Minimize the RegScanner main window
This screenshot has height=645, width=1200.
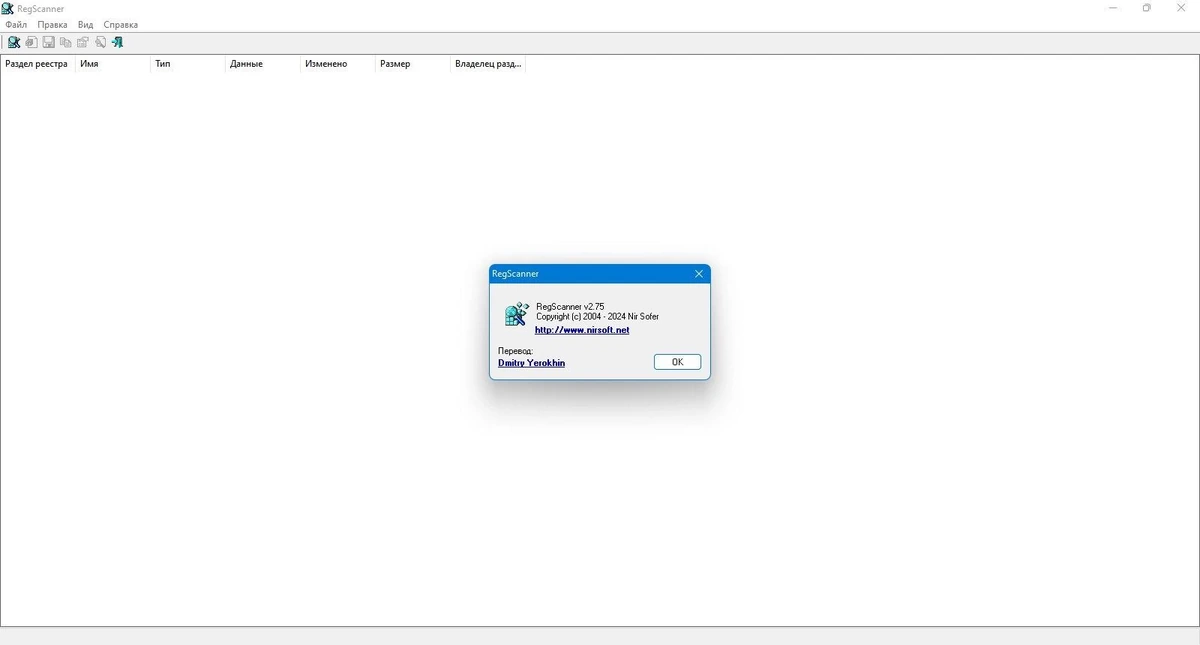tap(1113, 8)
